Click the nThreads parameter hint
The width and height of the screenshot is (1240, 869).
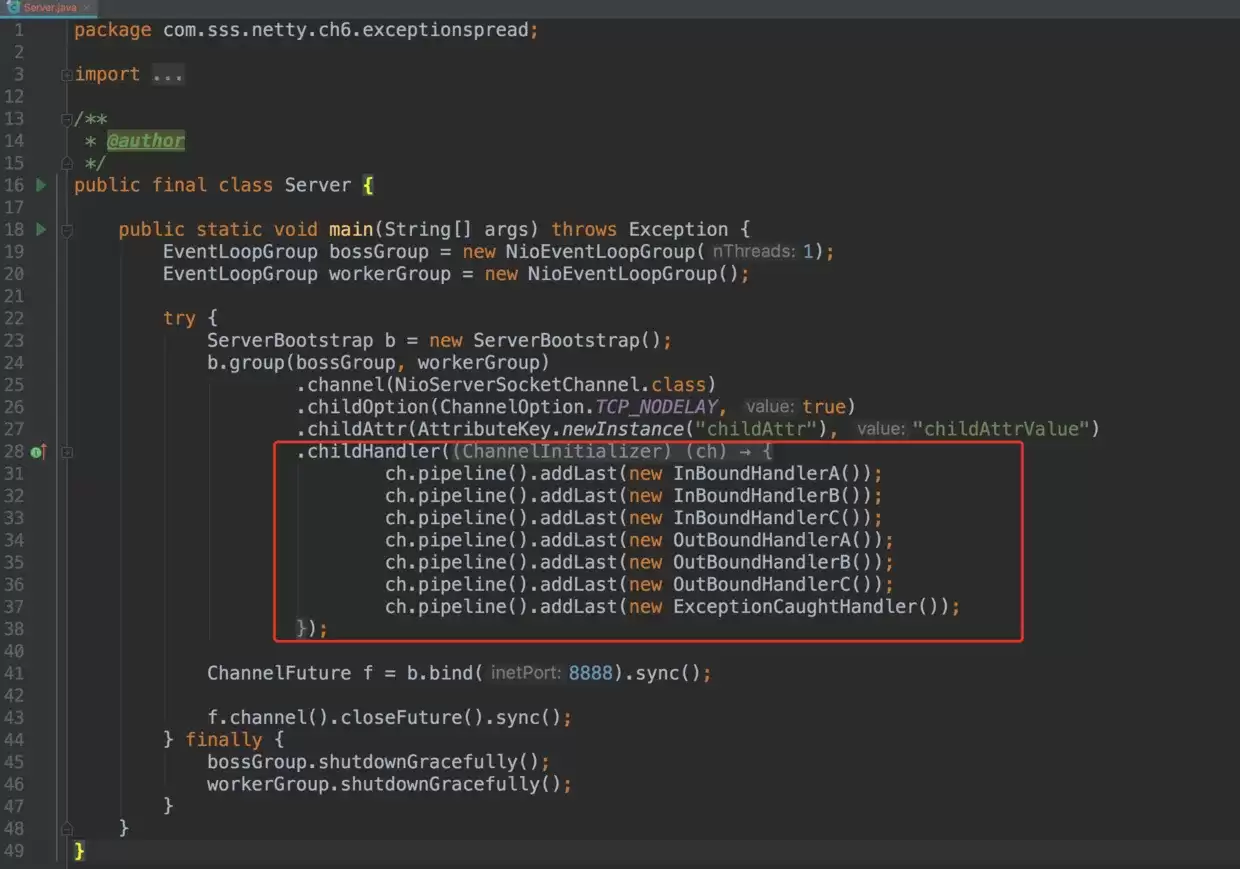pyautogui.click(x=754, y=252)
